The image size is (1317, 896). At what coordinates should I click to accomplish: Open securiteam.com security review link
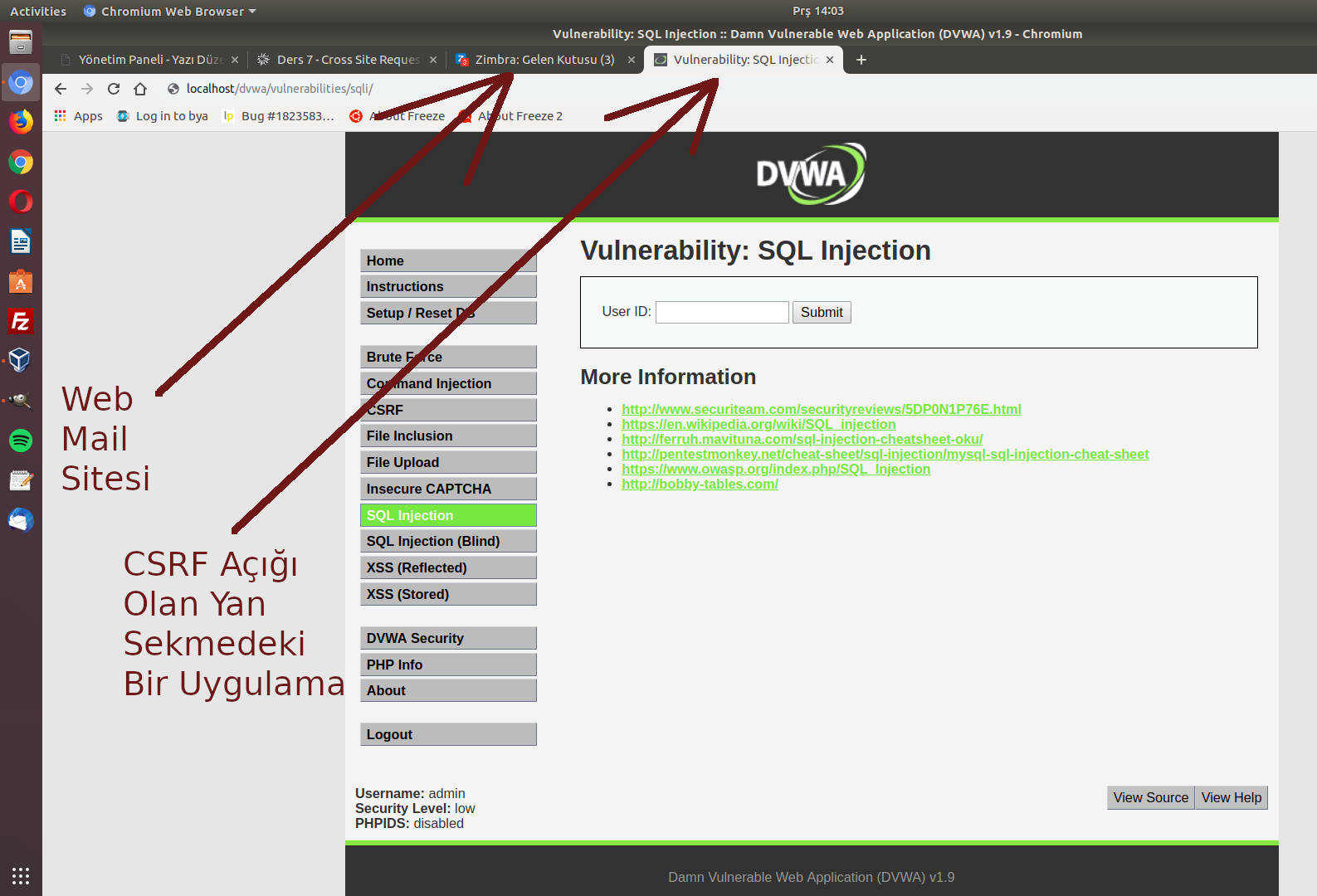[822, 409]
